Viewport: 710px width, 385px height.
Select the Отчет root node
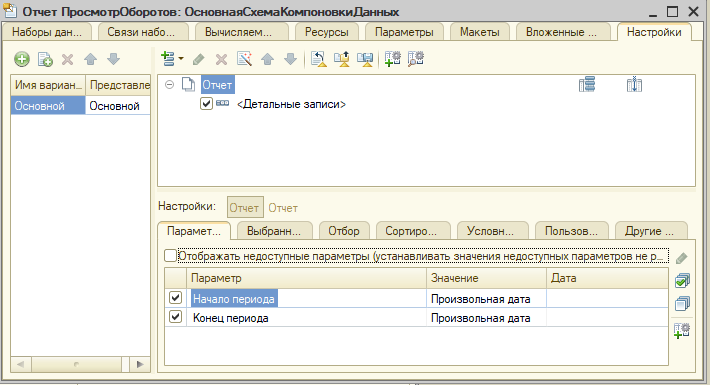217,85
